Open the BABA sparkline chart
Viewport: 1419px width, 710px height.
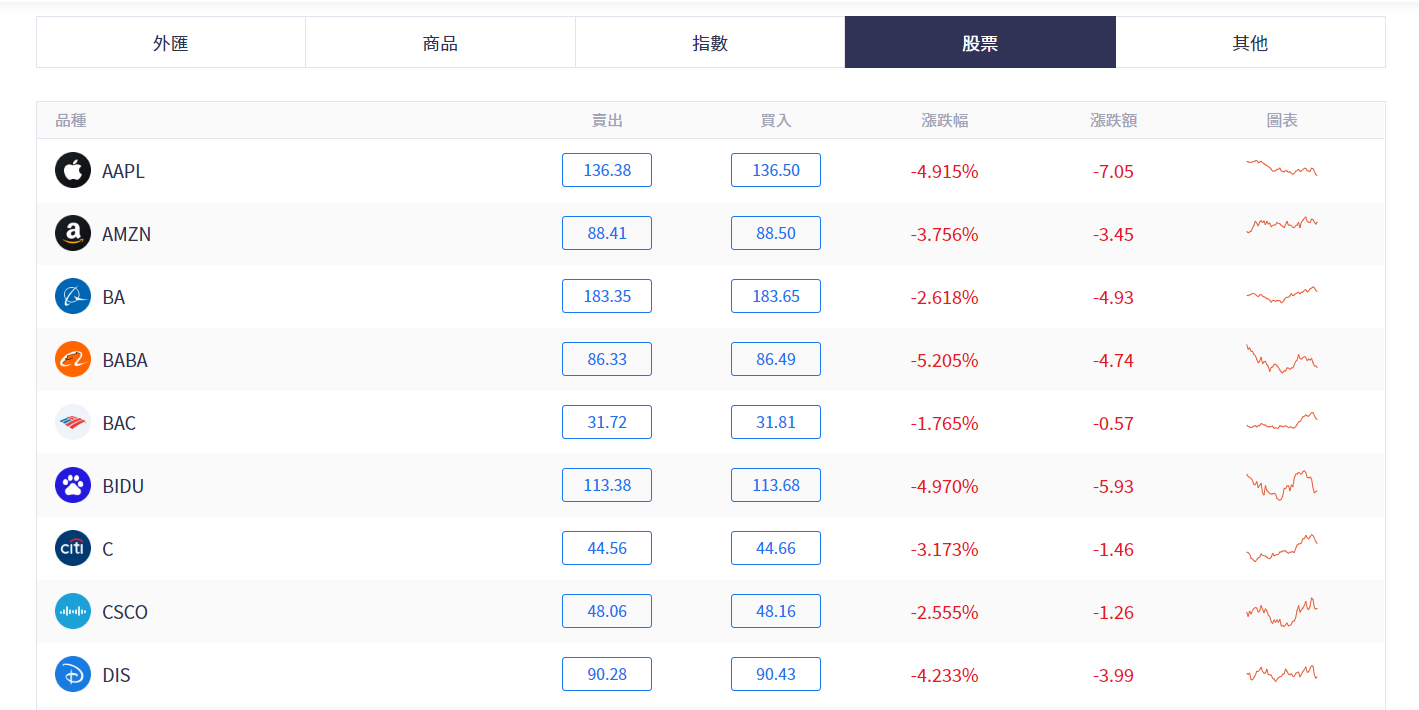coord(1282,359)
